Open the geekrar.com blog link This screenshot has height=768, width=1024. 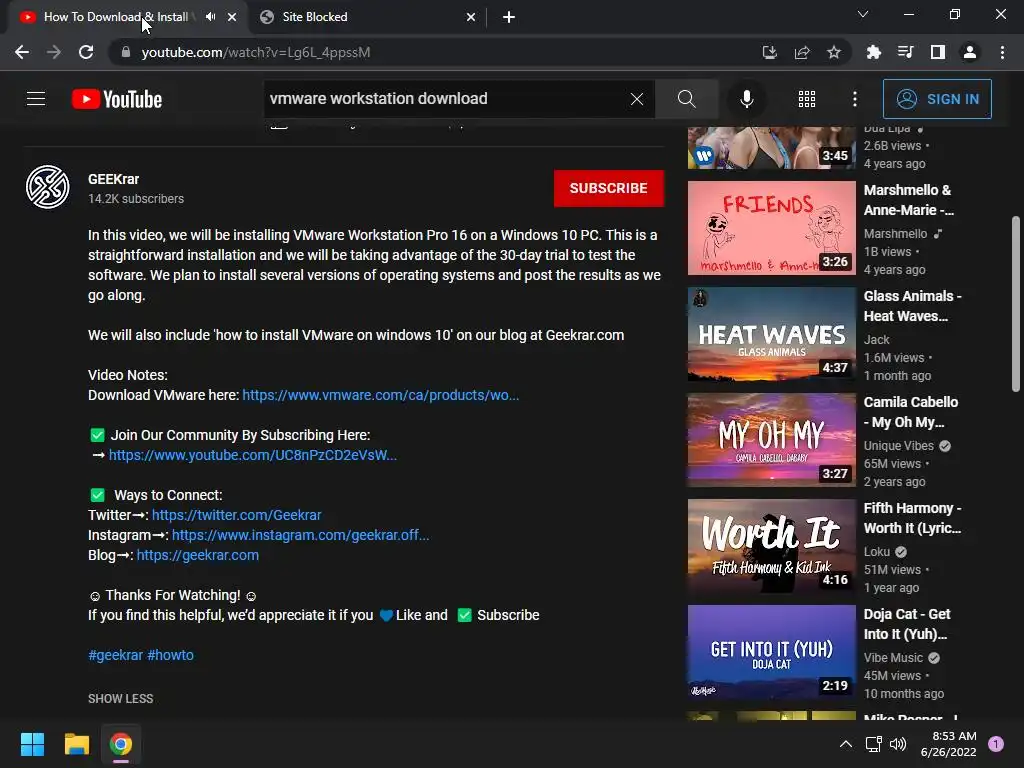[x=198, y=555]
